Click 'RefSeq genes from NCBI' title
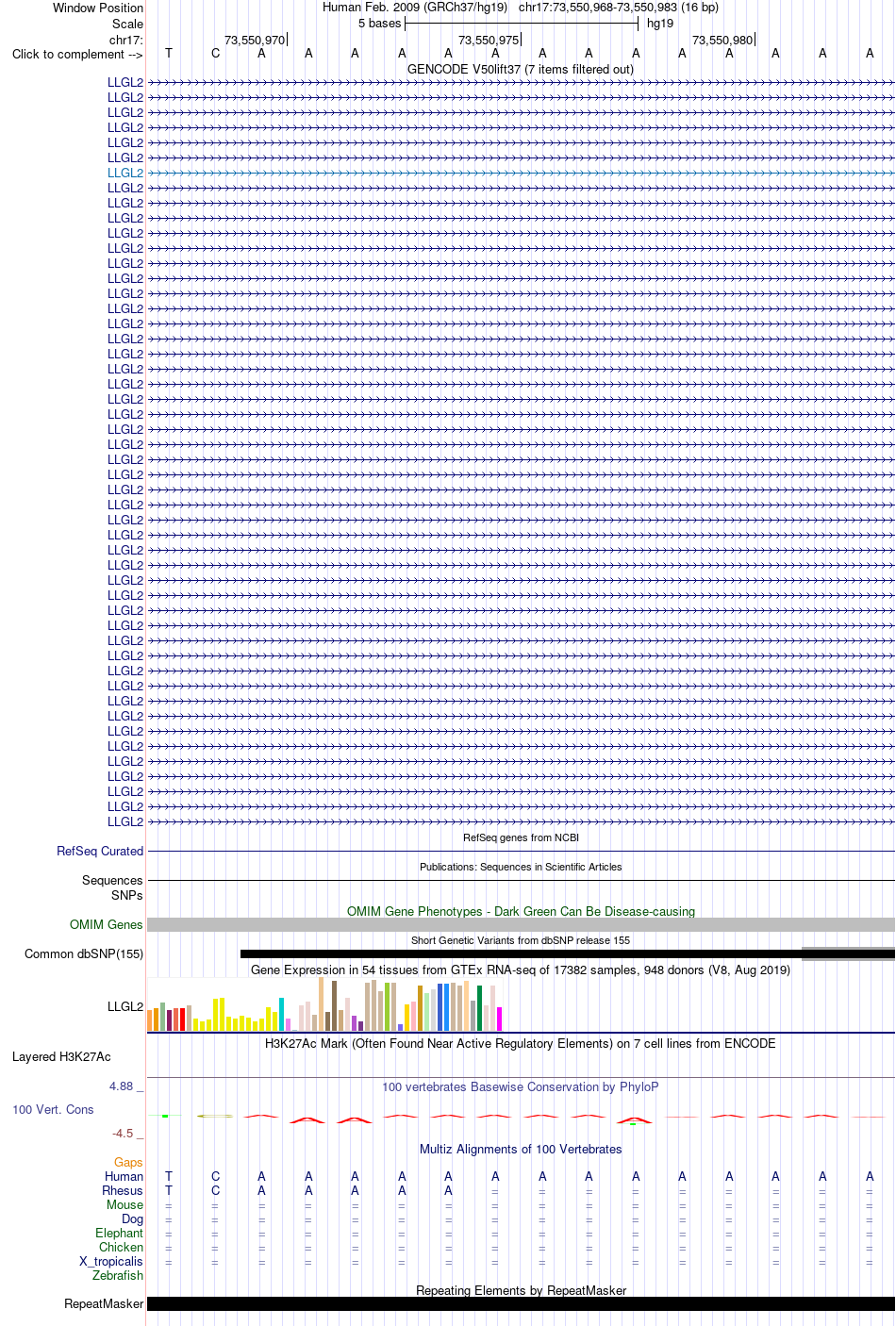The height and width of the screenshot is (1326, 896). (521, 837)
